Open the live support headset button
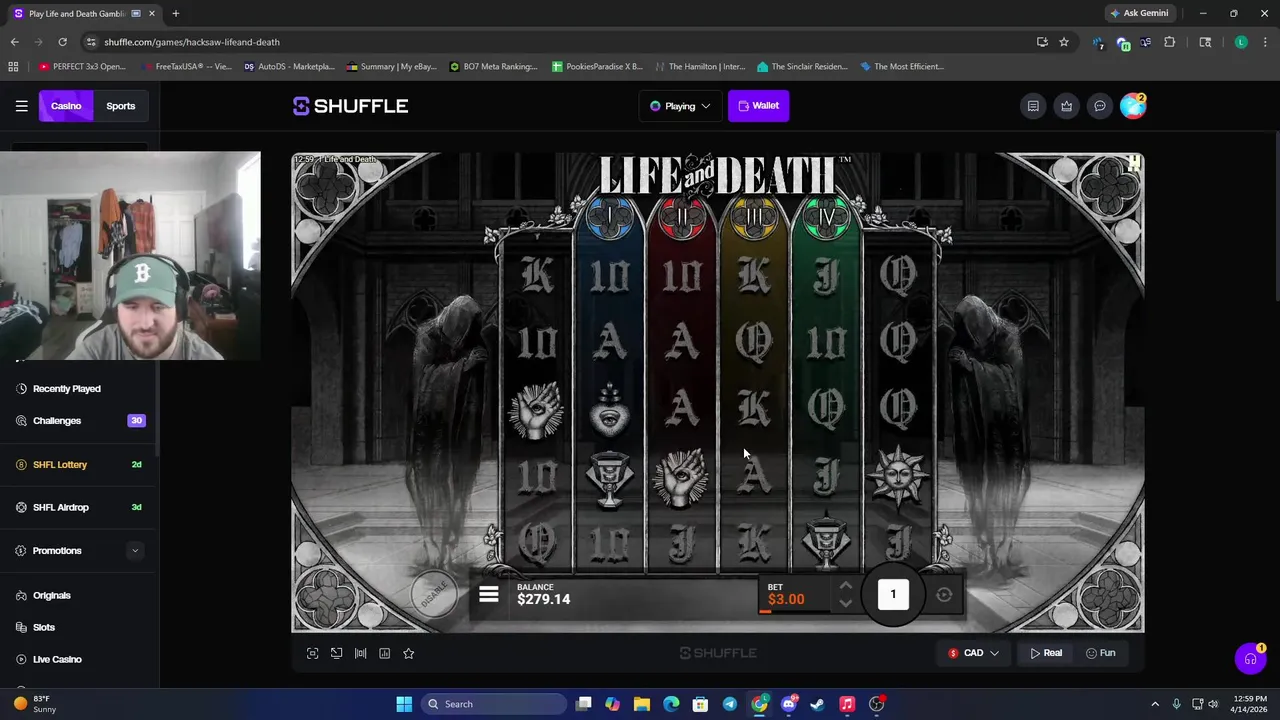The image size is (1280, 720). coord(1250,659)
